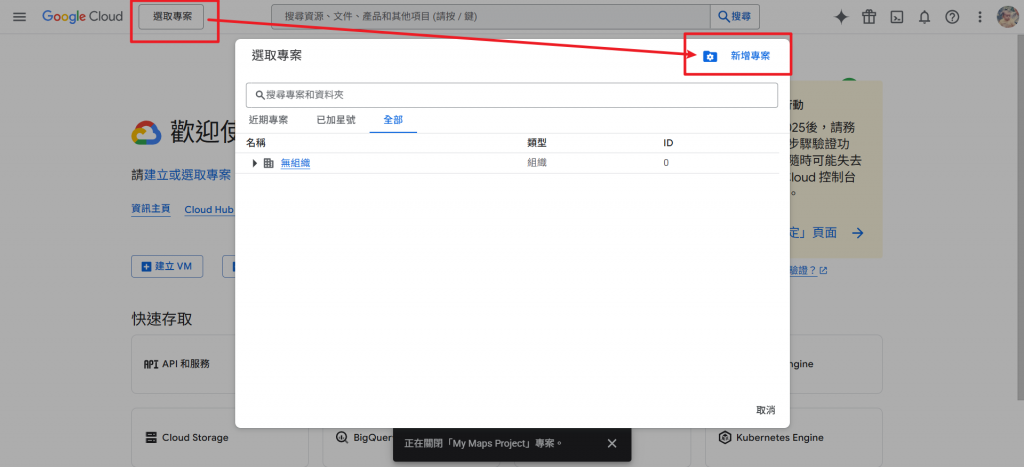Click the 快速存取 heading
This screenshot has height=467, width=1024.
point(162,319)
